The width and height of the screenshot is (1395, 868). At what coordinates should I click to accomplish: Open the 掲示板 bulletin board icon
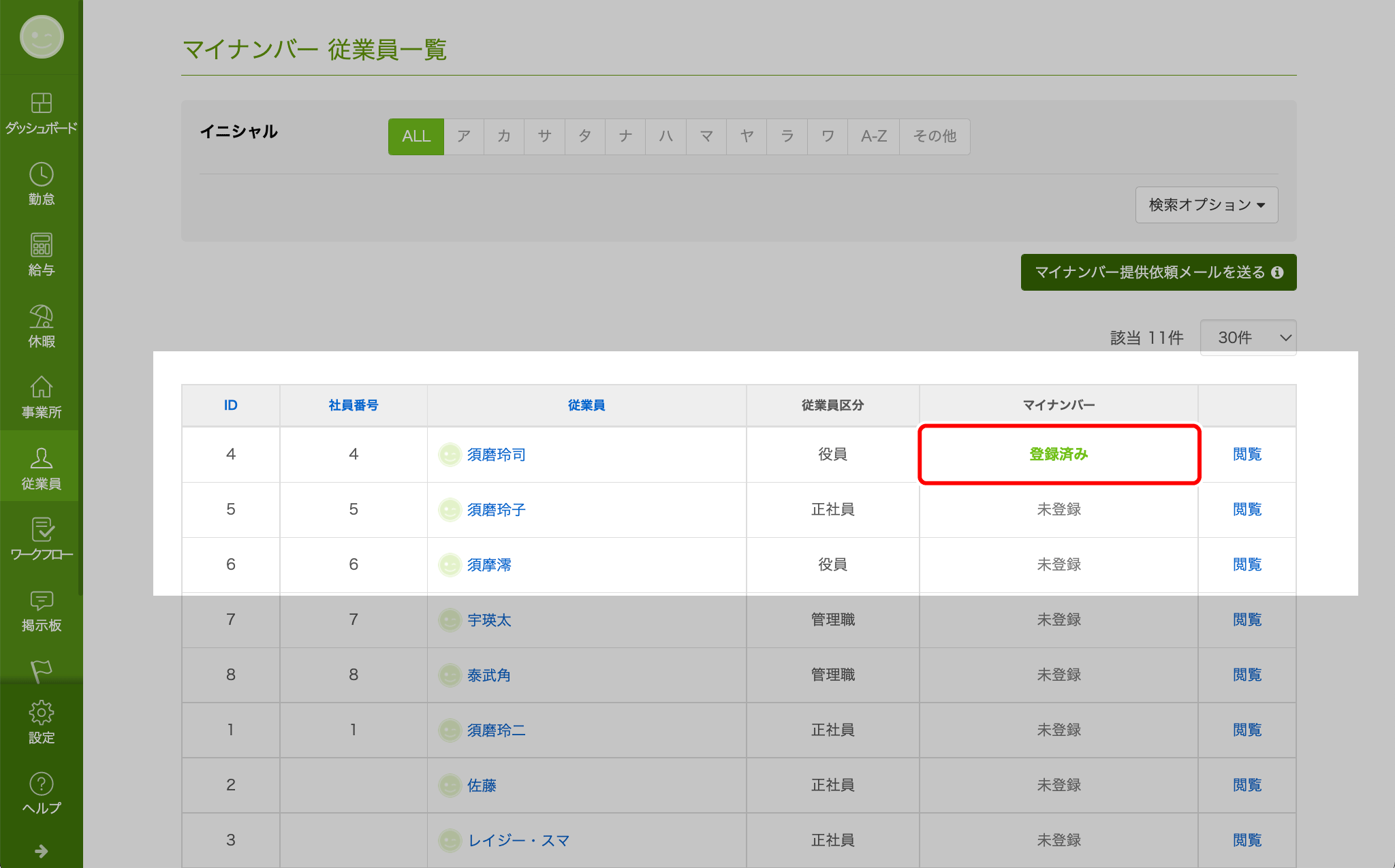(41, 600)
